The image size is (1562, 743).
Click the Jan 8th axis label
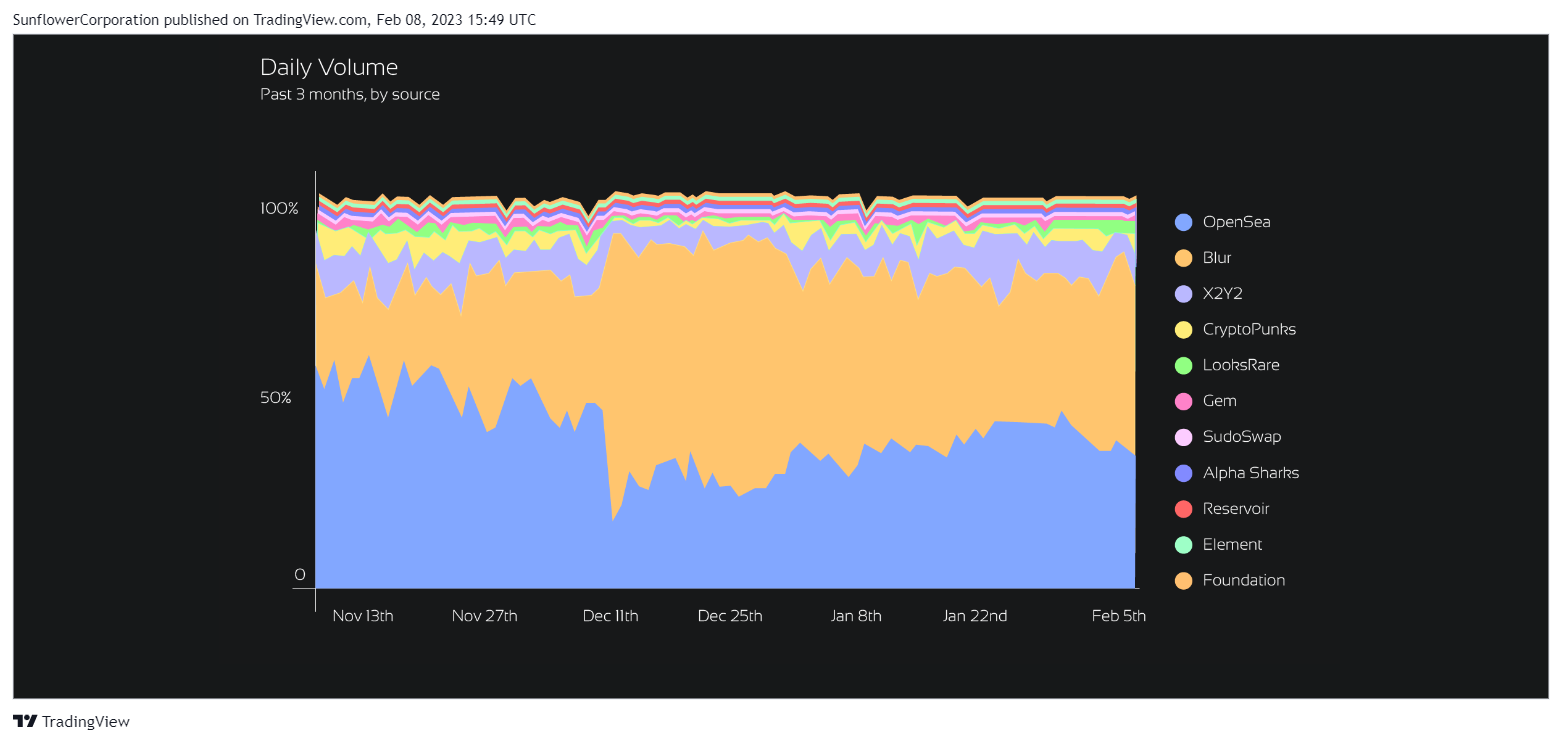pyautogui.click(x=856, y=616)
